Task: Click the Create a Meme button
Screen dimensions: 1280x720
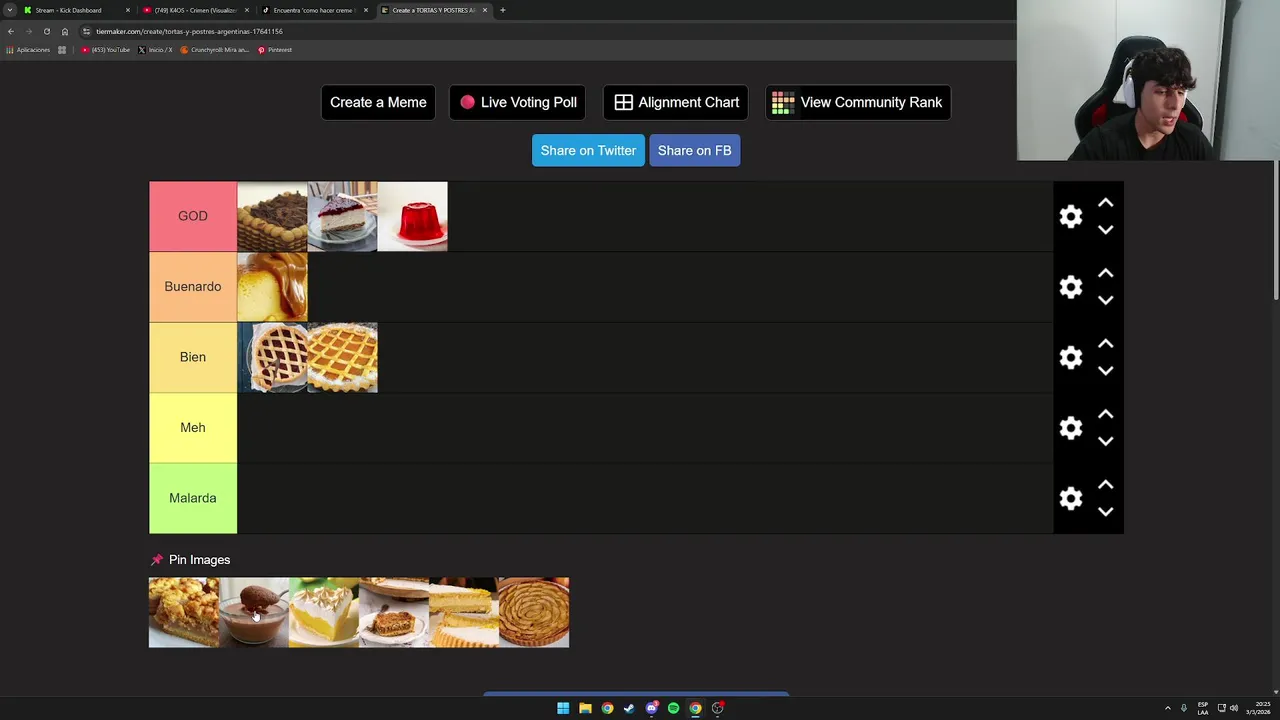Action: pyautogui.click(x=378, y=102)
